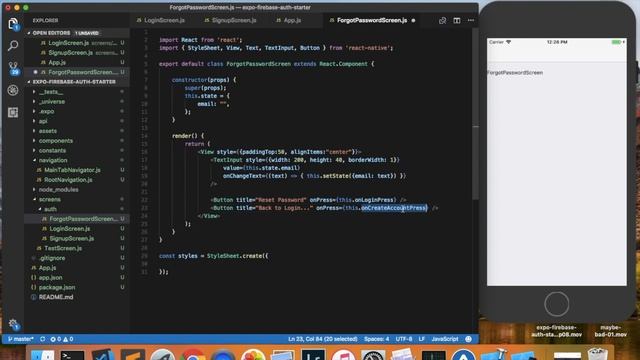The width and height of the screenshot is (640, 360).
Task: Open RootNavigation.js file
Action: tap(77, 180)
